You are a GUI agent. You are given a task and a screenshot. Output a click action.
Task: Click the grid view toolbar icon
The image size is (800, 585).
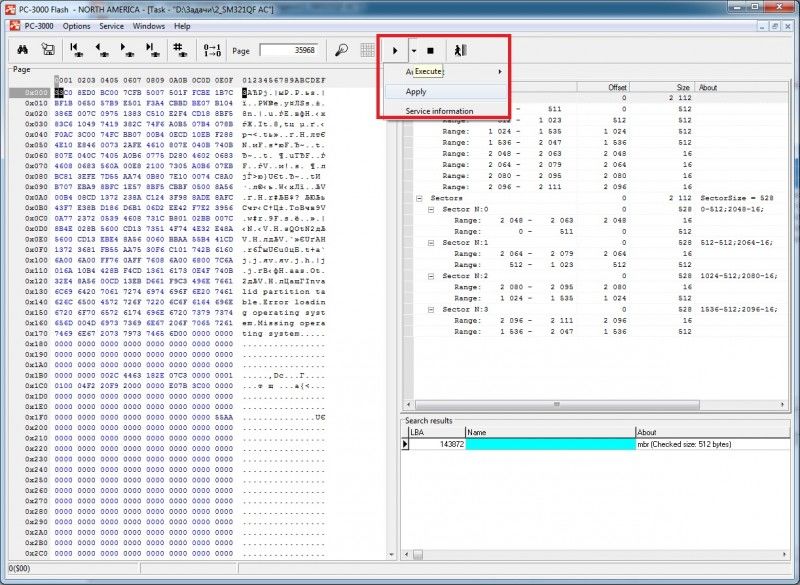tap(367, 50)
